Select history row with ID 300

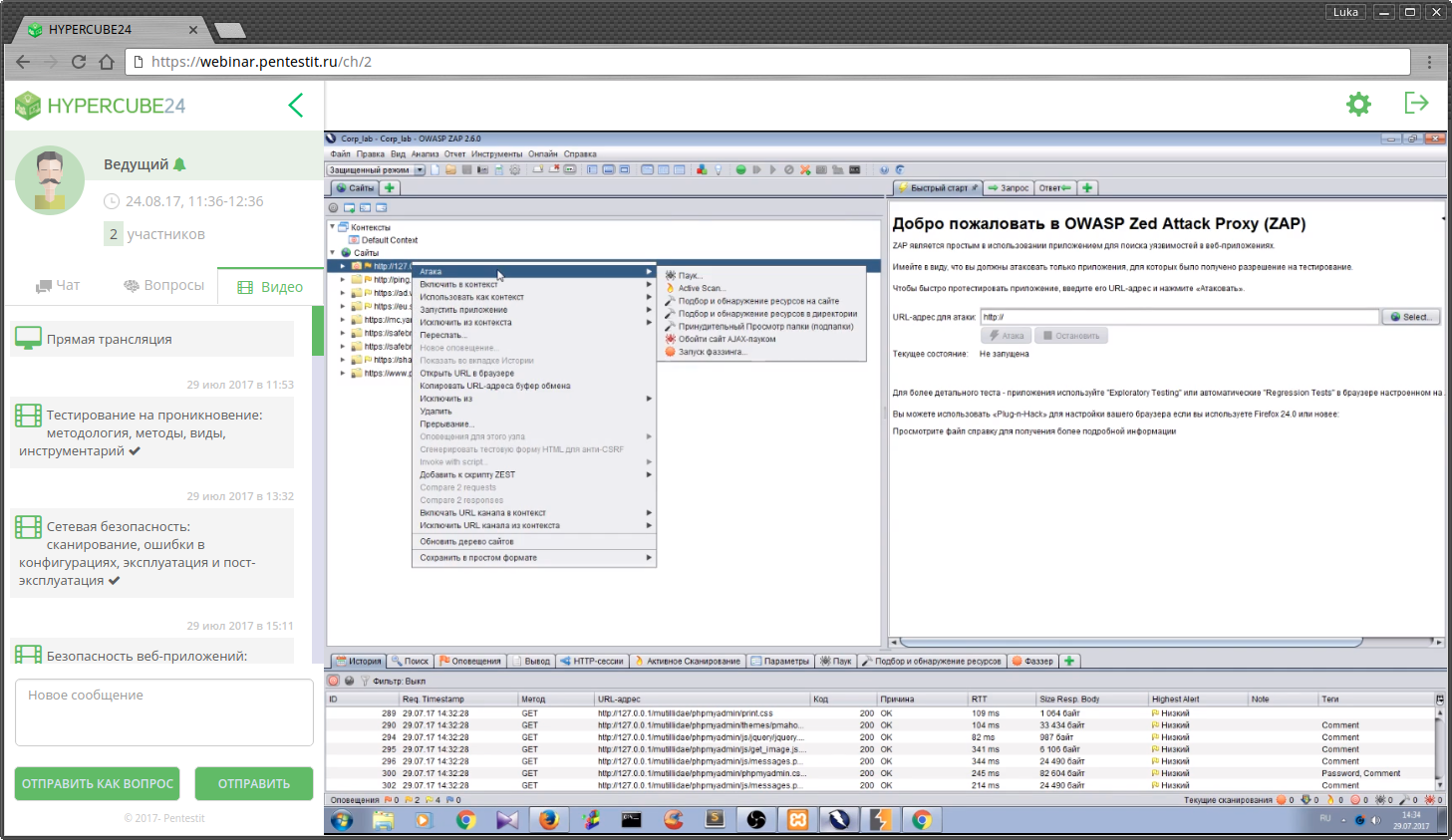[x=881, y=773]
